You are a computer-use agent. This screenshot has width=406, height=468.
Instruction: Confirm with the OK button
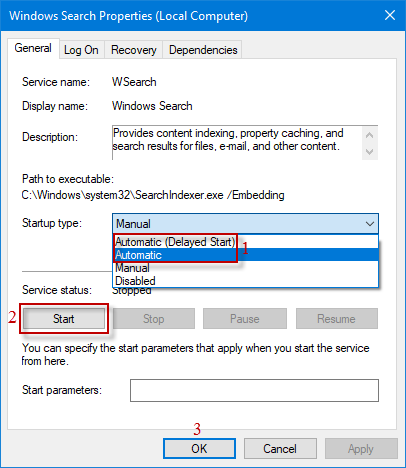click(x=199, y=449)
